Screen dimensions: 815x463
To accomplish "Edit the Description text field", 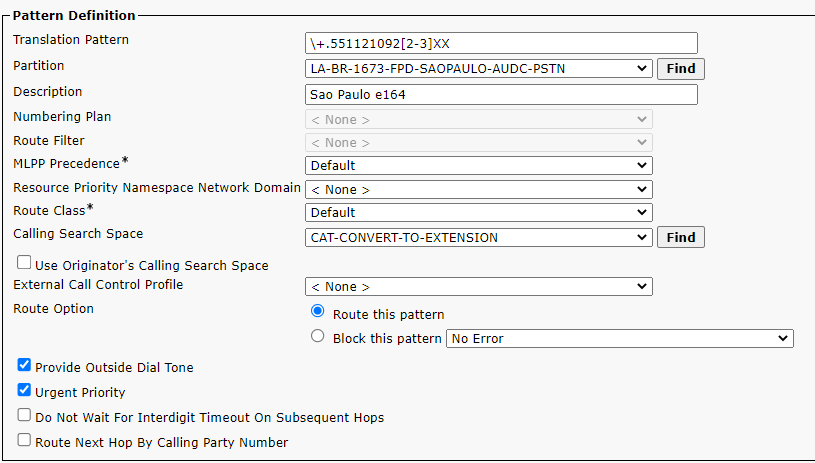I will 500,95.
